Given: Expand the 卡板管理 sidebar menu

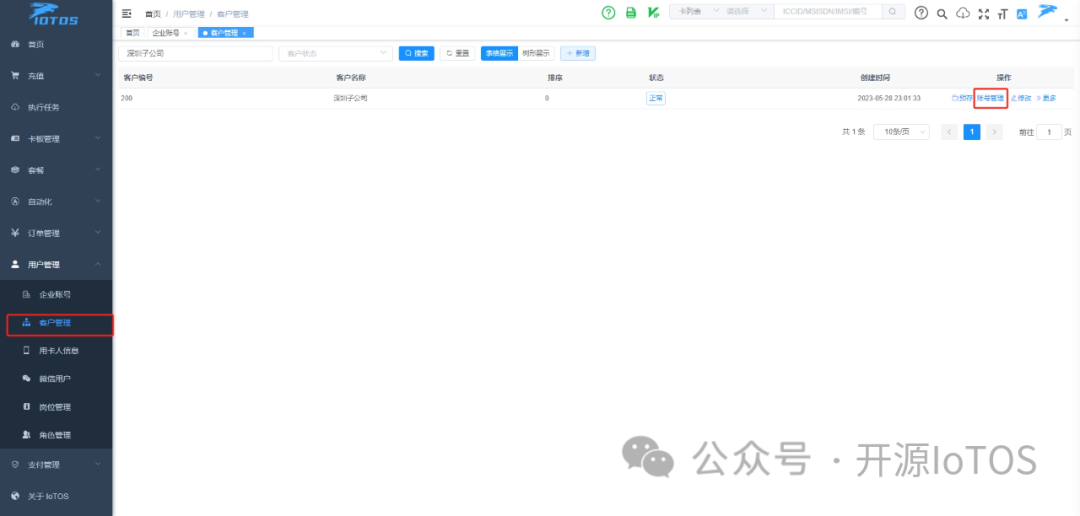Looking at the screenshot, I should 56,138.
